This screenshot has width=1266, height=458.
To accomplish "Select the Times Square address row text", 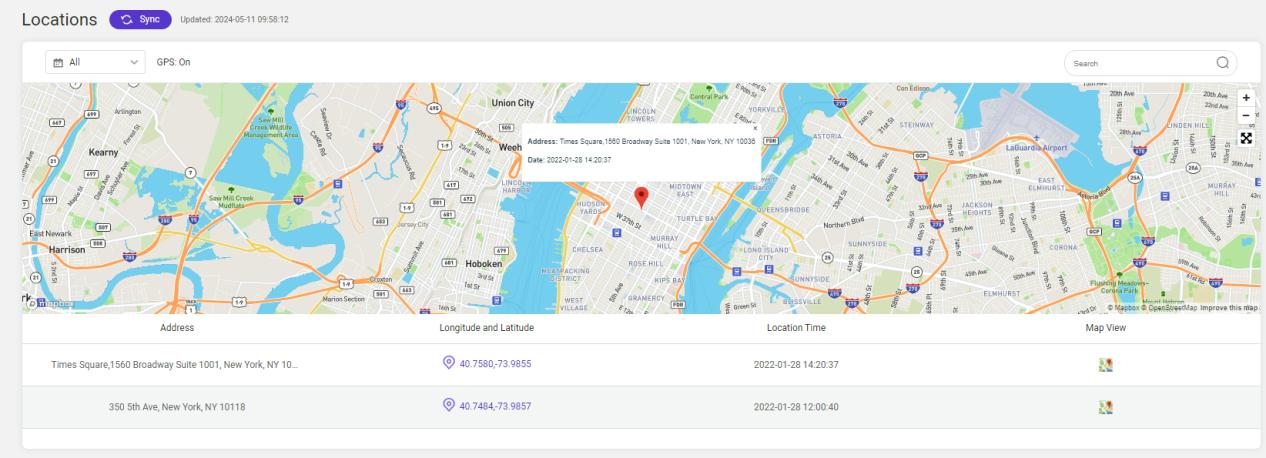I will click(x=175, y=364).
